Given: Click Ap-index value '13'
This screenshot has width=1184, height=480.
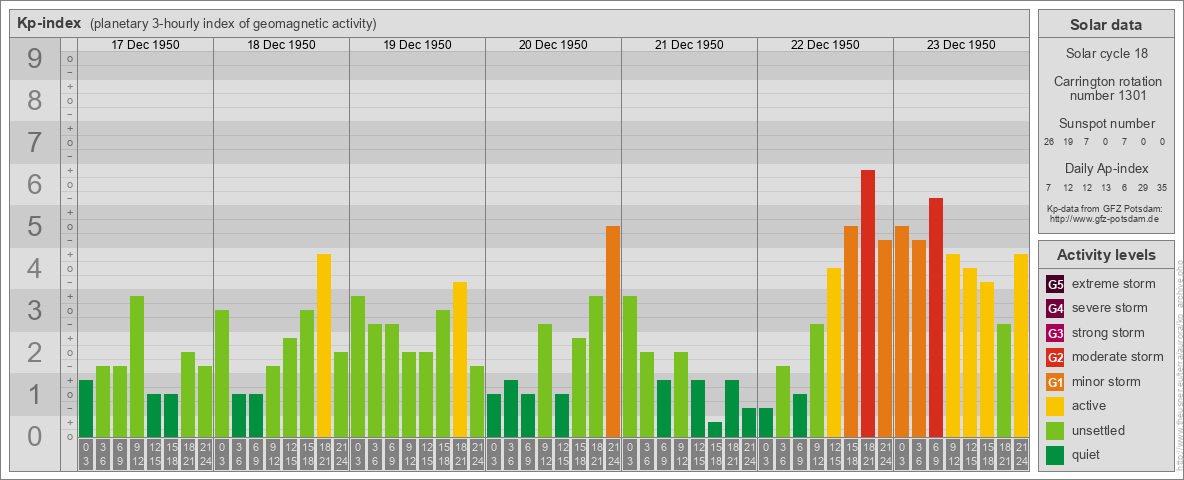Looking at the screenshot, I should click(1105, 187).
